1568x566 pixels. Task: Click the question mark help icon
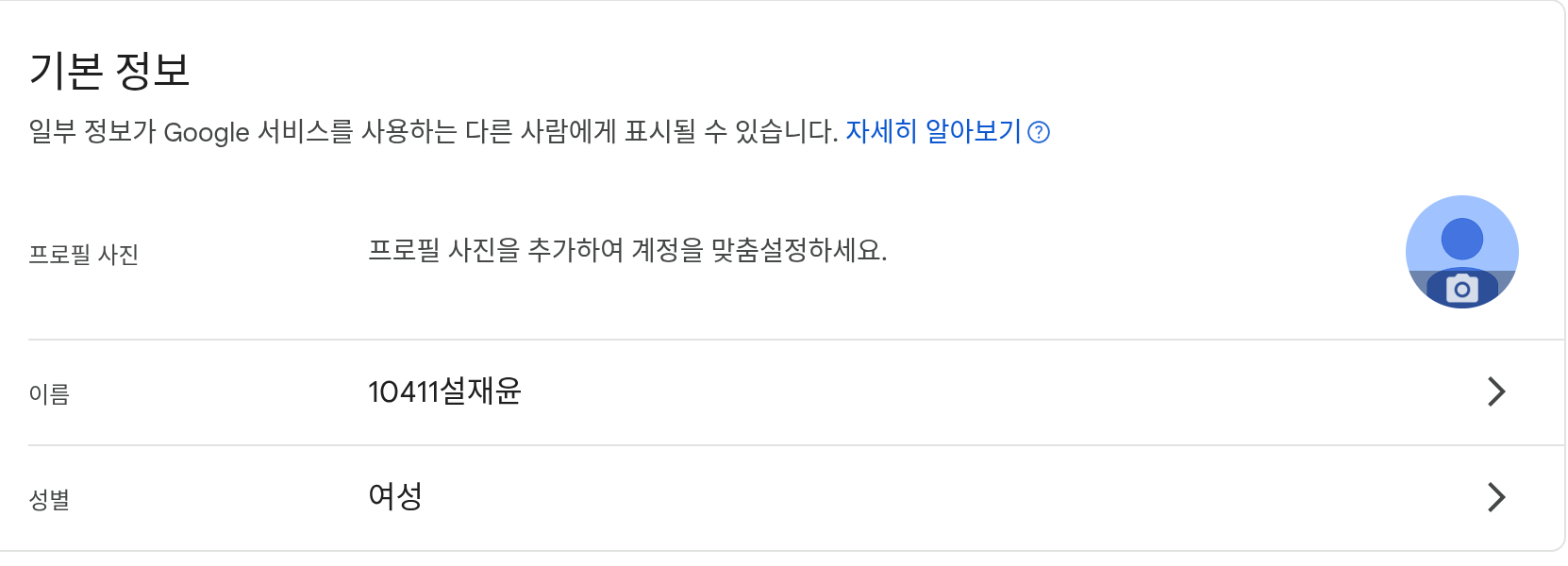pyautogui.click(x=1039, y=132)
